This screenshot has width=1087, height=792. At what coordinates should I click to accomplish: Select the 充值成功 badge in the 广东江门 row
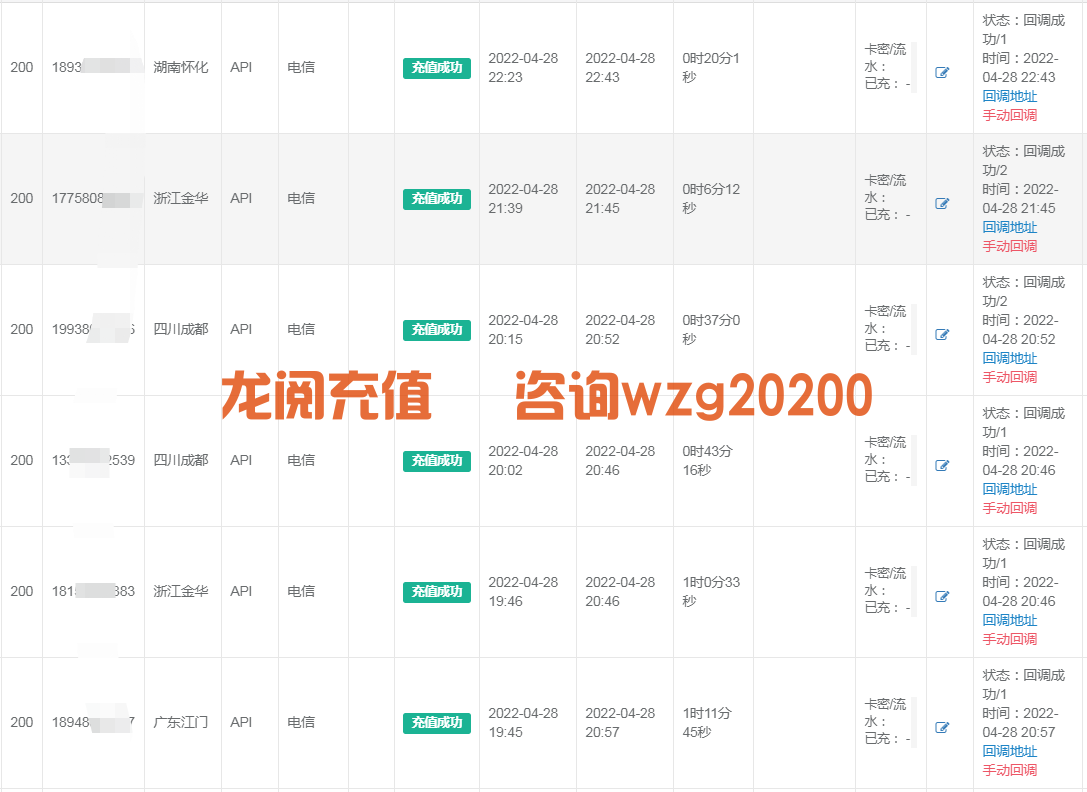(437, 723)
